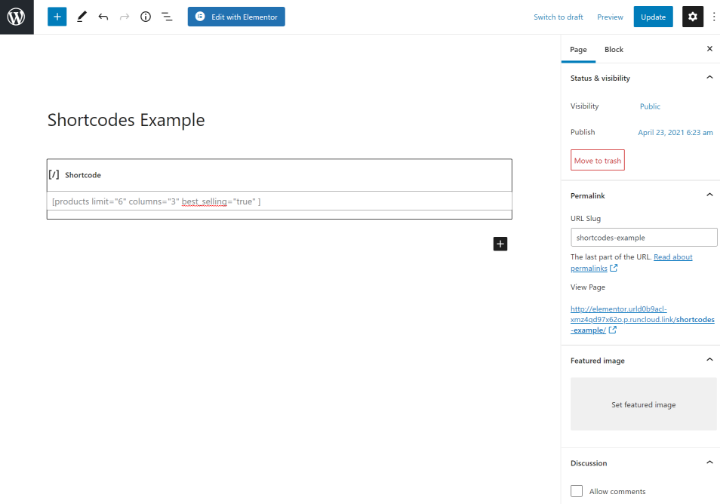
Task: Undo the last change
Action: click(x=103, y=17)
